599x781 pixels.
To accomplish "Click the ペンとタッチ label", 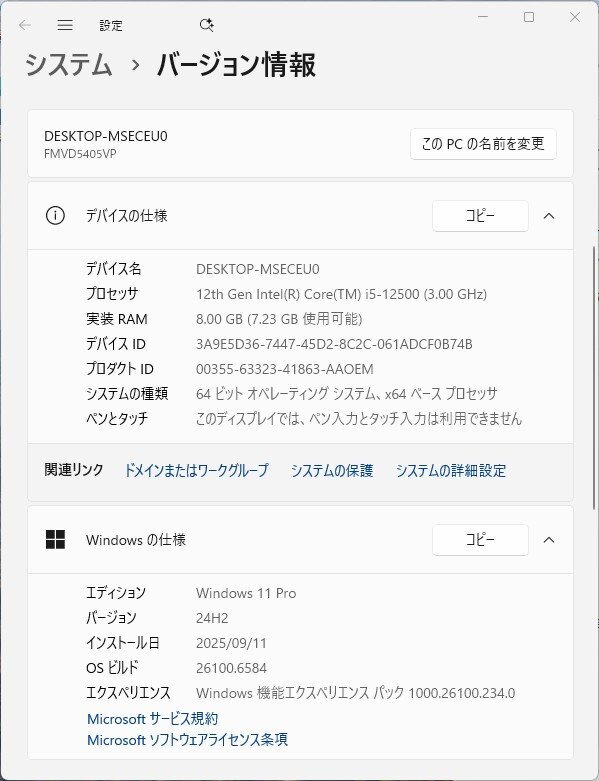I will point(117,418).
